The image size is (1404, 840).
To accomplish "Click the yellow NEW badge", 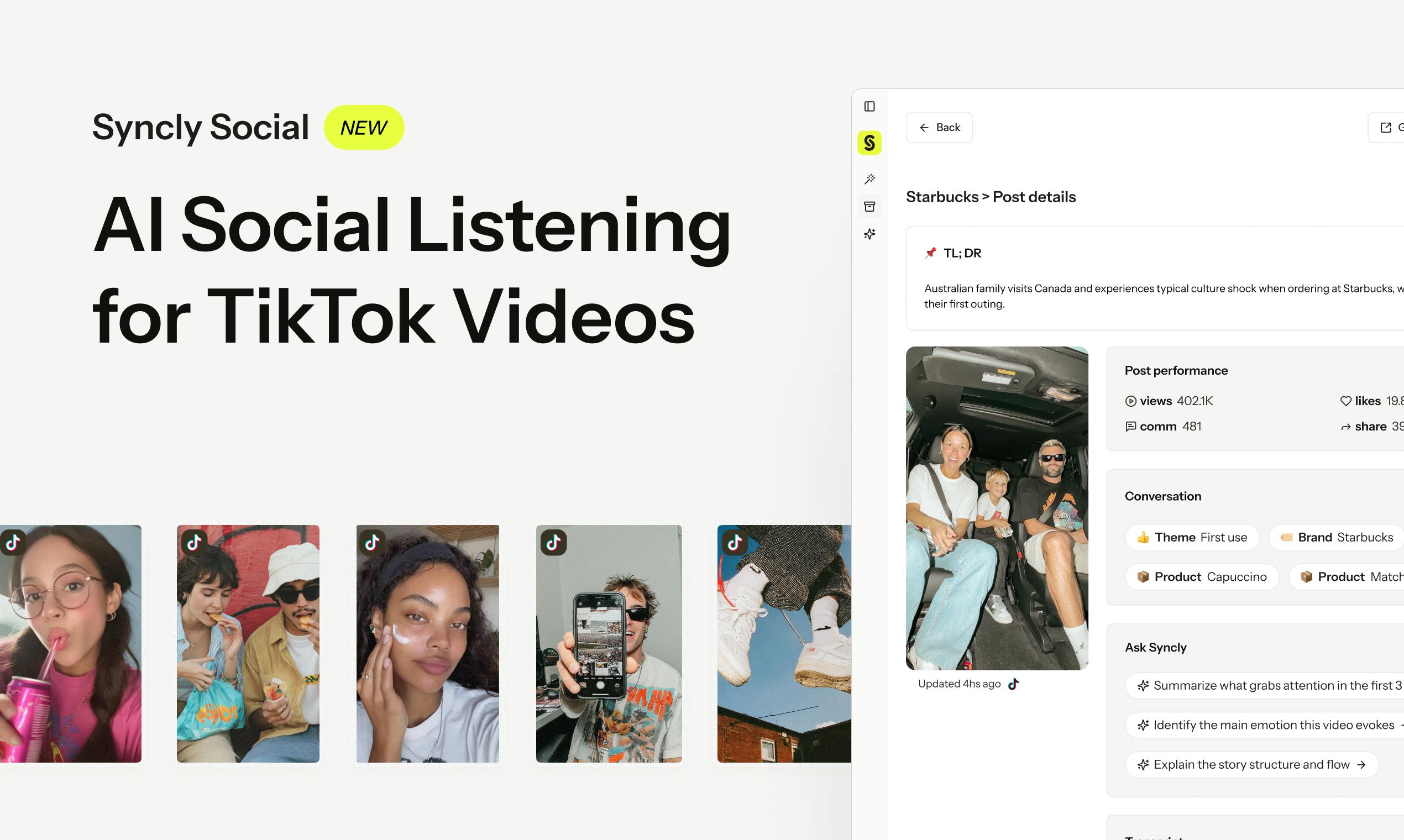I will point(364,127).
